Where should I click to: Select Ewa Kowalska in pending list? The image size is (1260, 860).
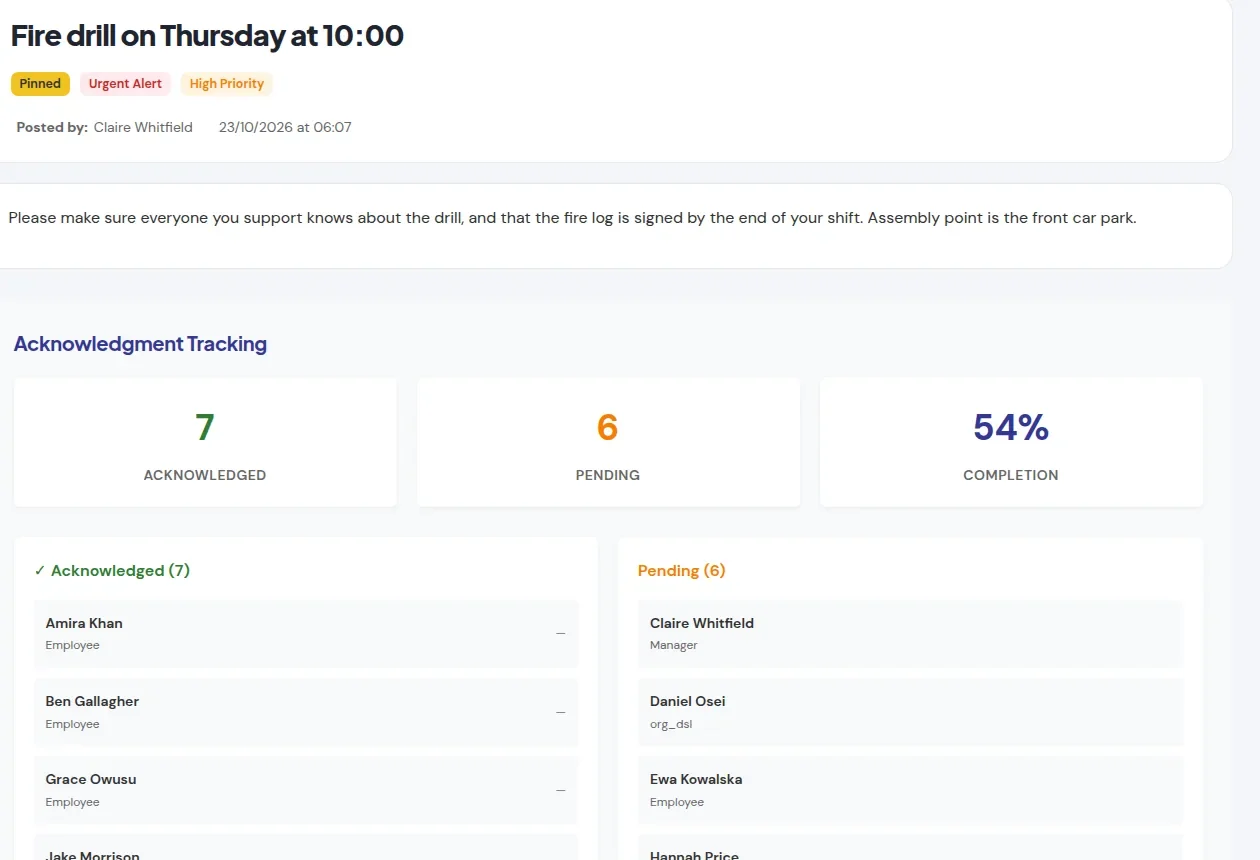tap(910, 790)
